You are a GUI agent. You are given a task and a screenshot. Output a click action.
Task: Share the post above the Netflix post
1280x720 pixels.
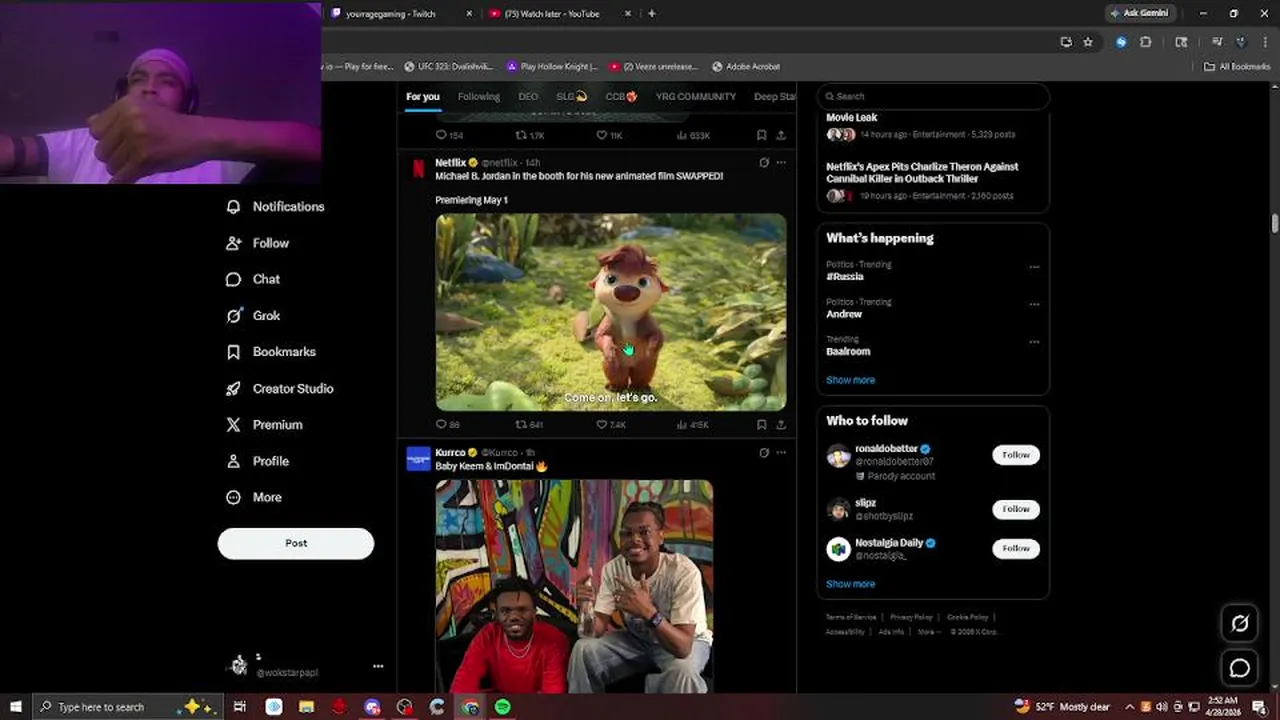(781, 135)
